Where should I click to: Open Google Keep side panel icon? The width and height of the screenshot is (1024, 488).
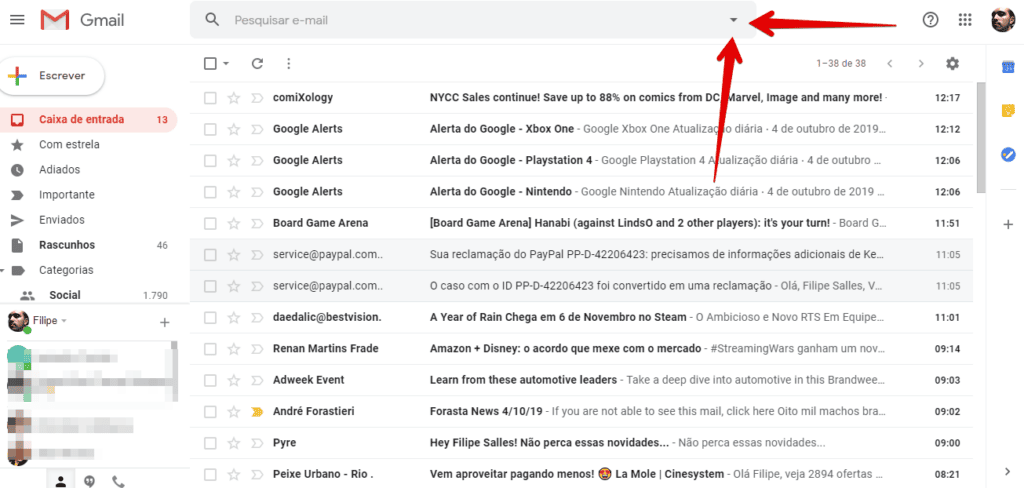1008,110
